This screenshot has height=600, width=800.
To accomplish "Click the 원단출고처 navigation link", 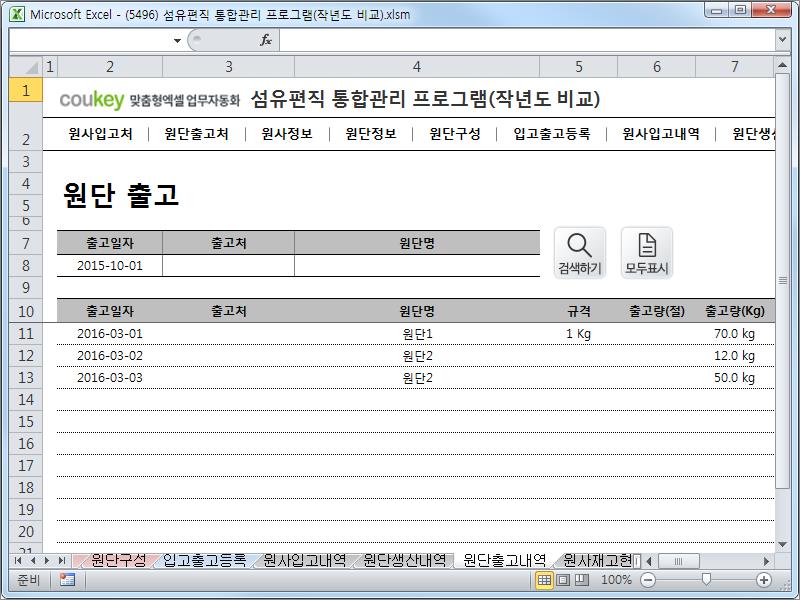I will tap(196, 134).
